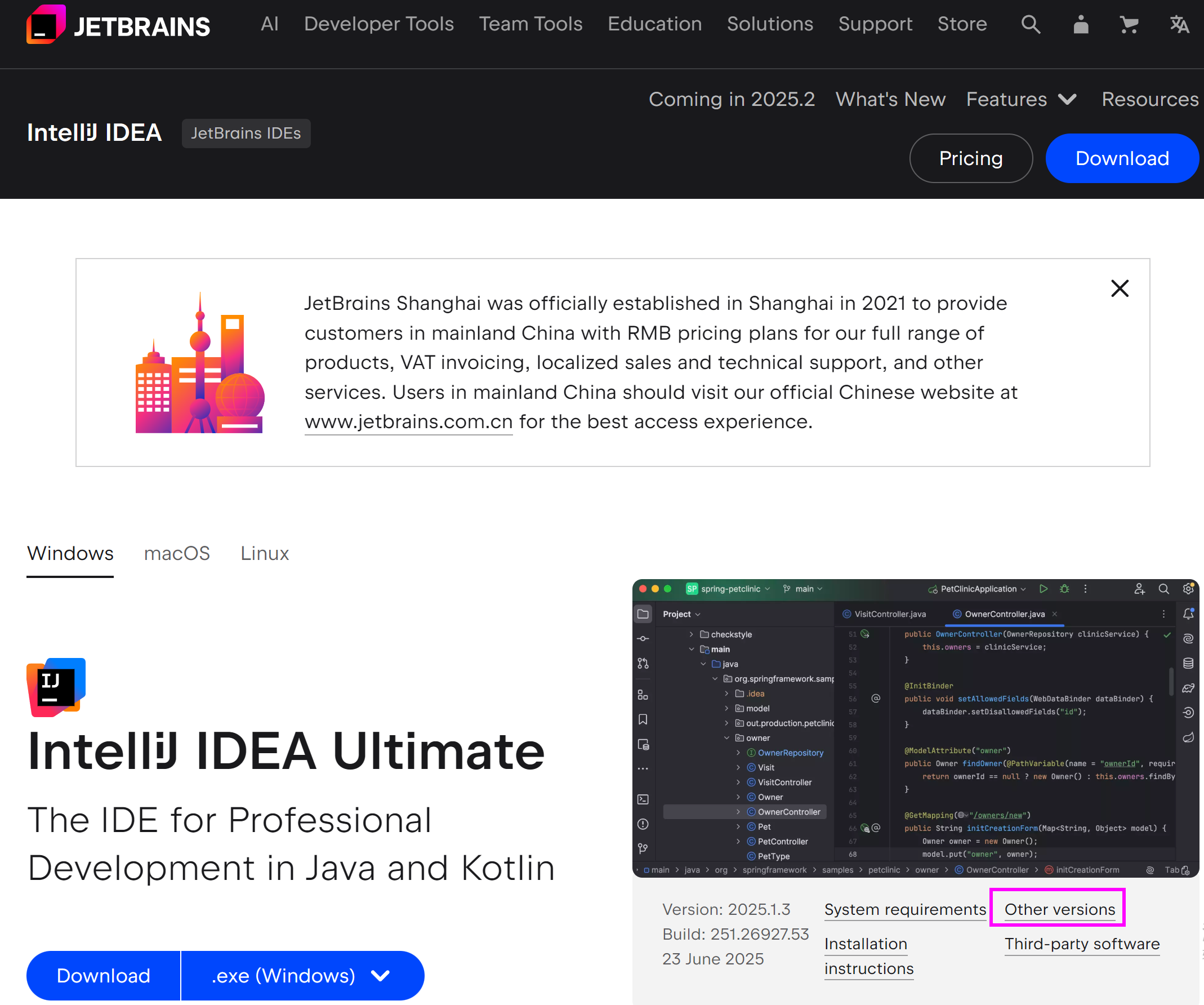Switch to the Linux tab
The image size is (1204, 1005).
[x=264, y=553]
